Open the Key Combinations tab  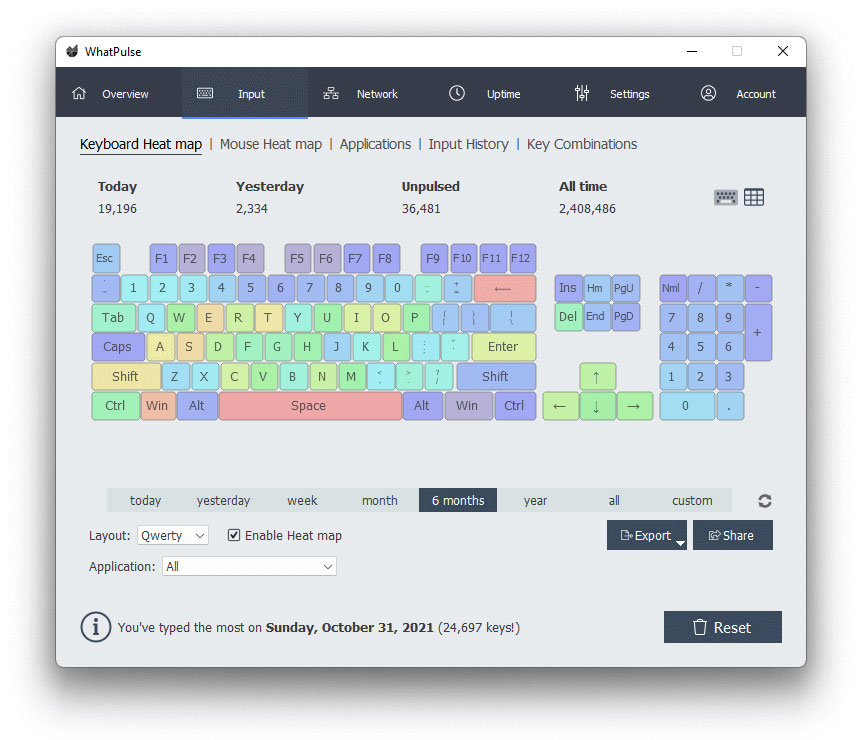point(581,144)
